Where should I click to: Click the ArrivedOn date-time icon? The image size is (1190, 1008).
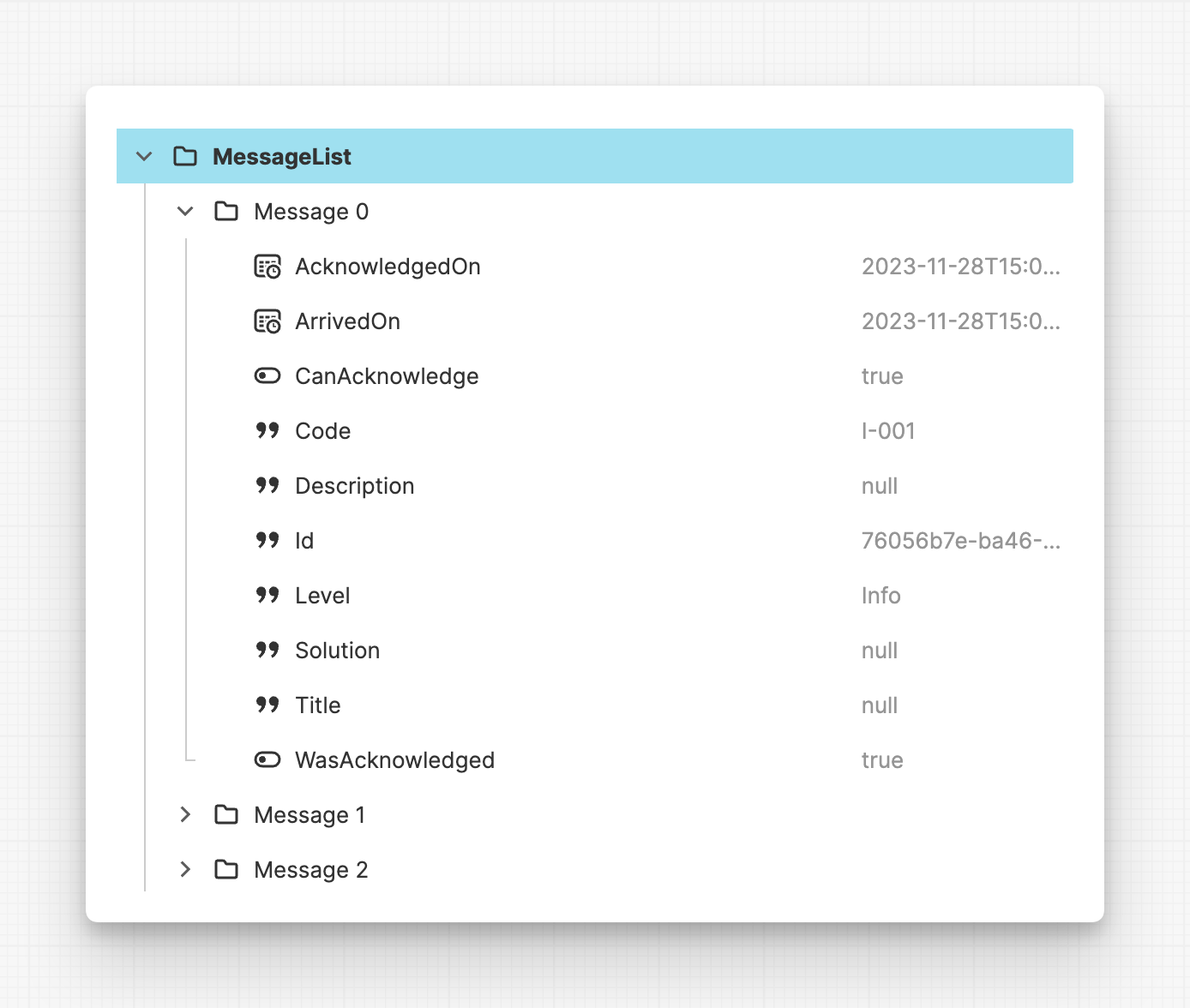[267, 321]
